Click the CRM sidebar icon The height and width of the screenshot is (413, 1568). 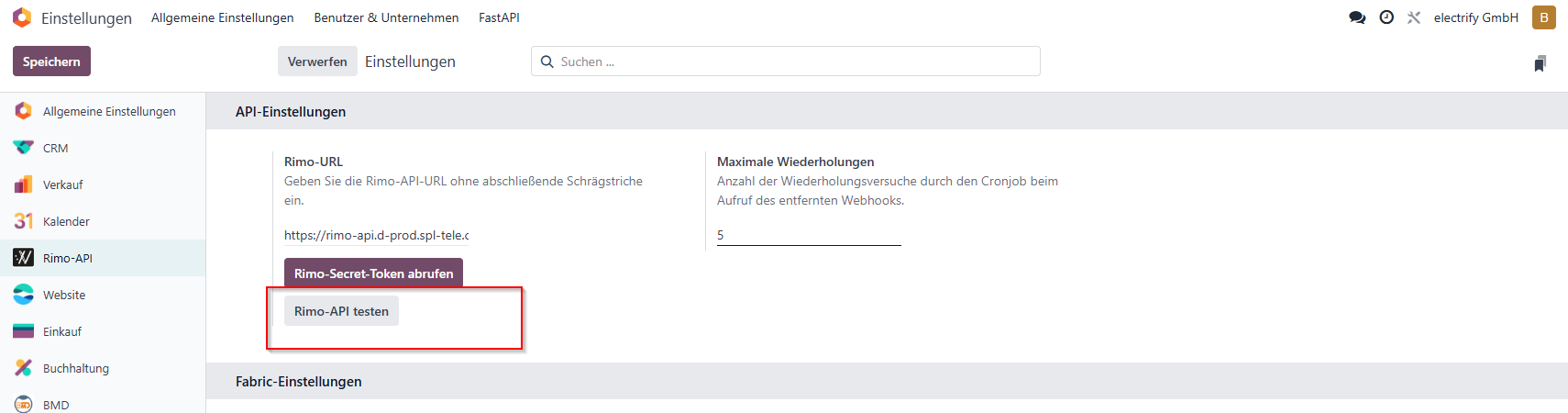coord(24,148)
